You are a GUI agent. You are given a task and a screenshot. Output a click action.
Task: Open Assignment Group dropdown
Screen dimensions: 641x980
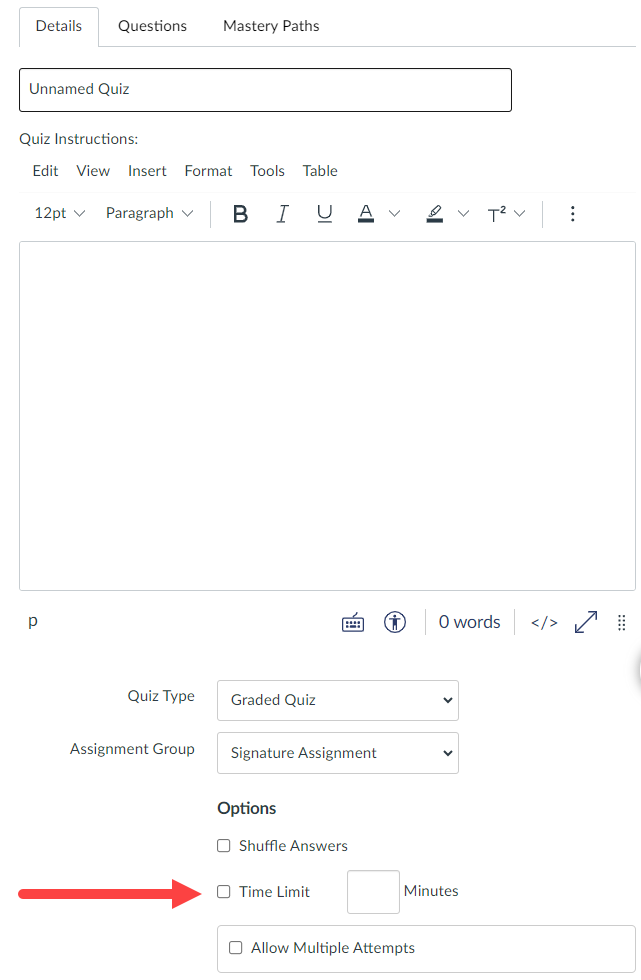pos(338,753)
